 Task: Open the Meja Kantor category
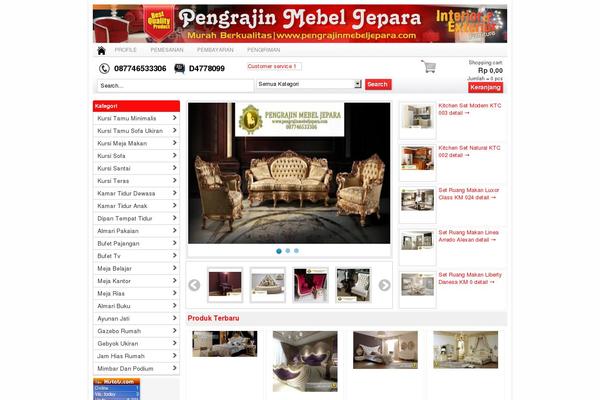(x=136, y=281)
